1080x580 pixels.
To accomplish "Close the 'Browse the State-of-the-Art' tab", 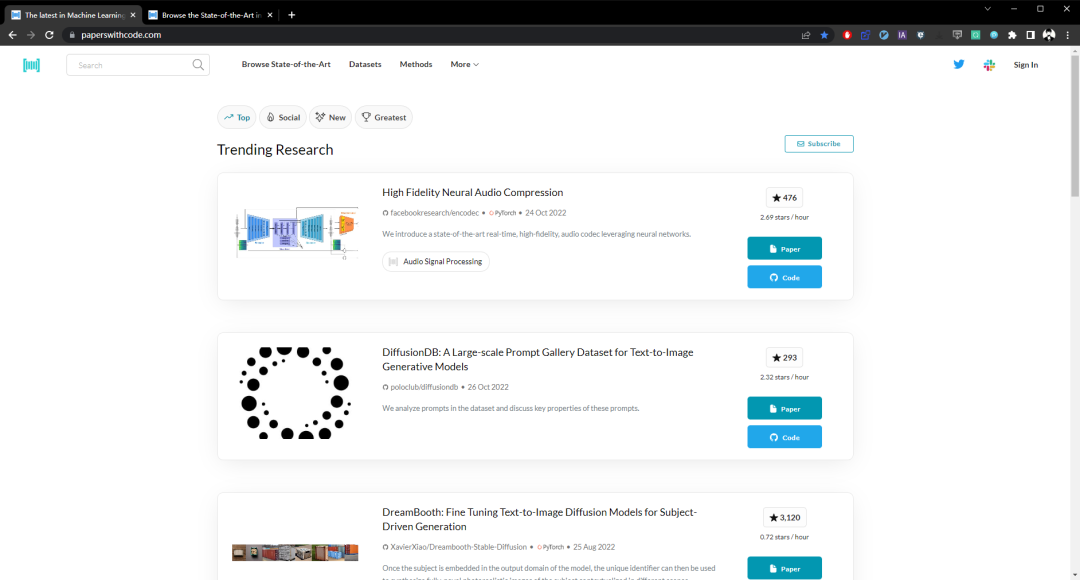I will (270, 14).
